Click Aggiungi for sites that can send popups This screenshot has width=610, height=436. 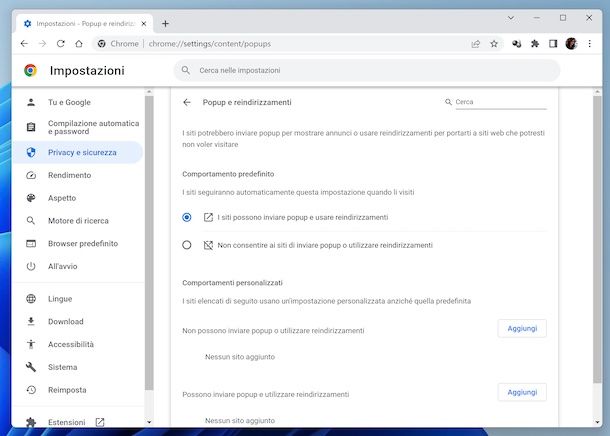(x=522, y=392)
